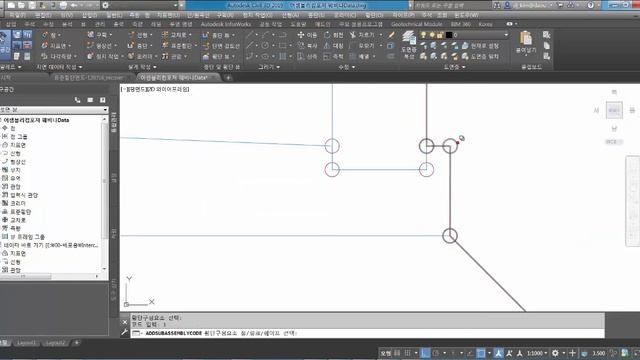Click the Match Properties brush icon
Screen dimensions: 640x360
(x=391, y=35)
